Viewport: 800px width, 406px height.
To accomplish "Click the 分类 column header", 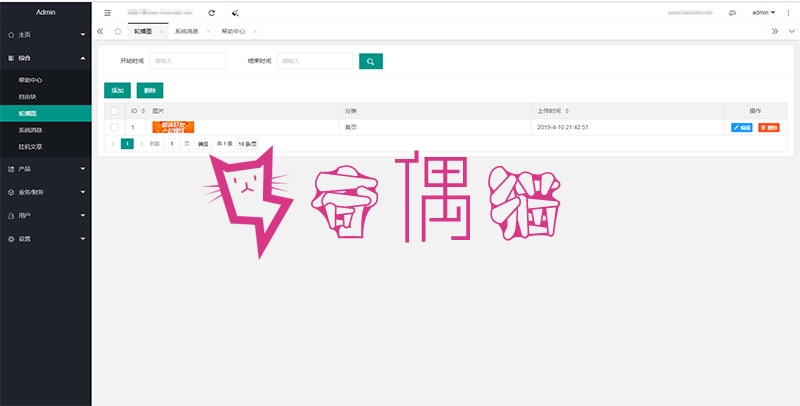I will [x=351, y=111].
